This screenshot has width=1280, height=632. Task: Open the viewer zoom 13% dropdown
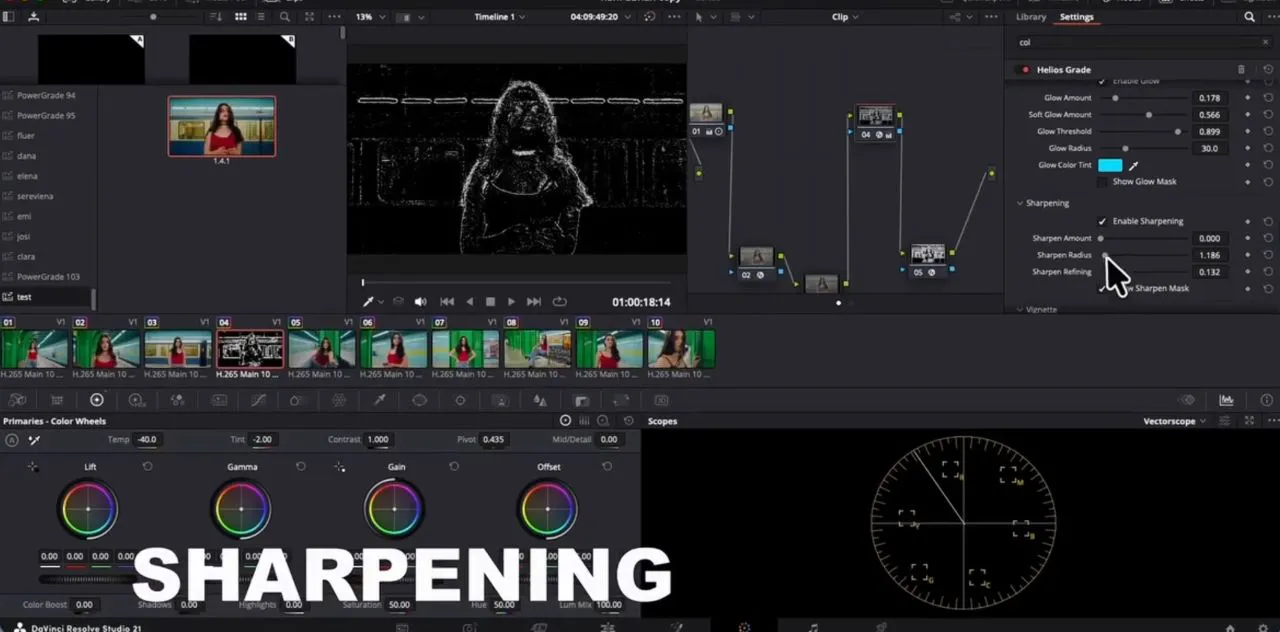[x=370, y=17]
